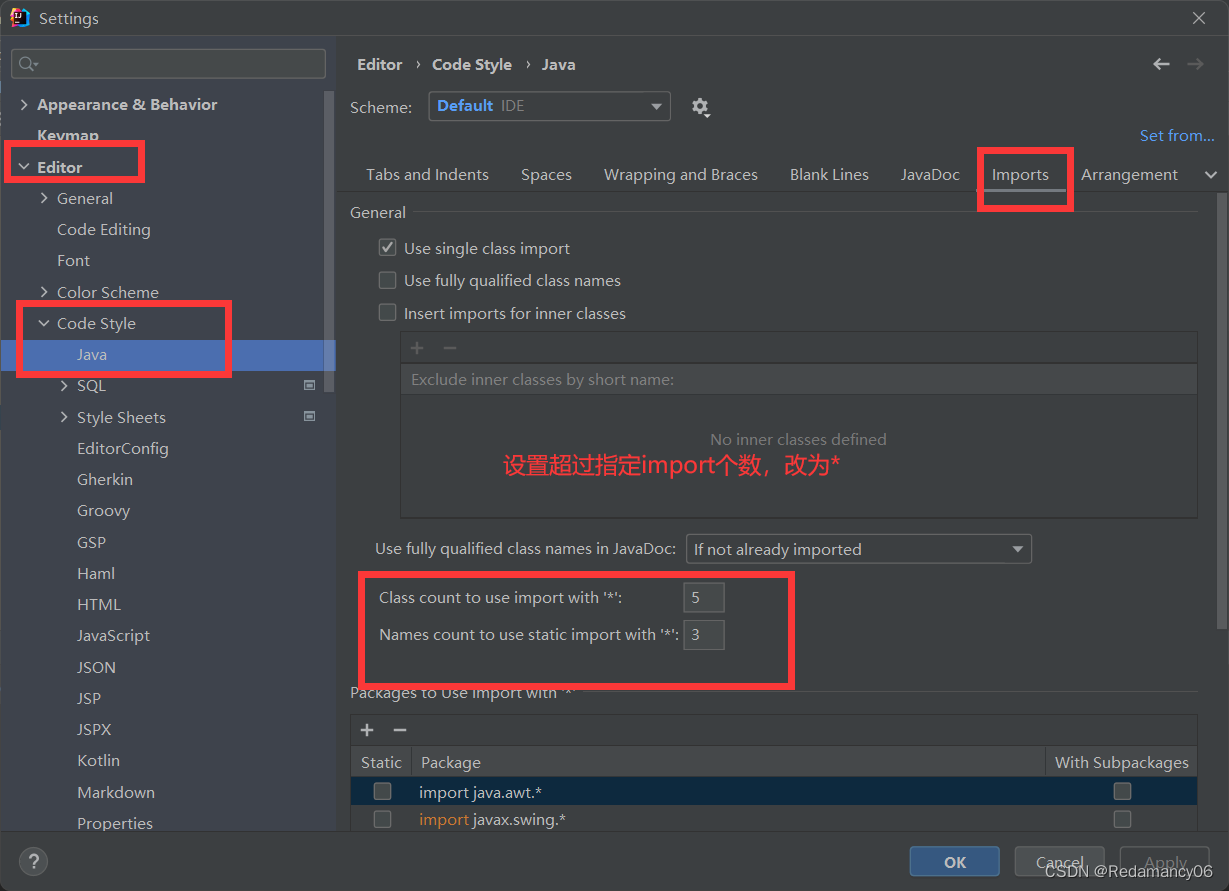Switch to the JavaDoc tab
Viewport: 1229px width, 891px height.
tap(930, 174)
